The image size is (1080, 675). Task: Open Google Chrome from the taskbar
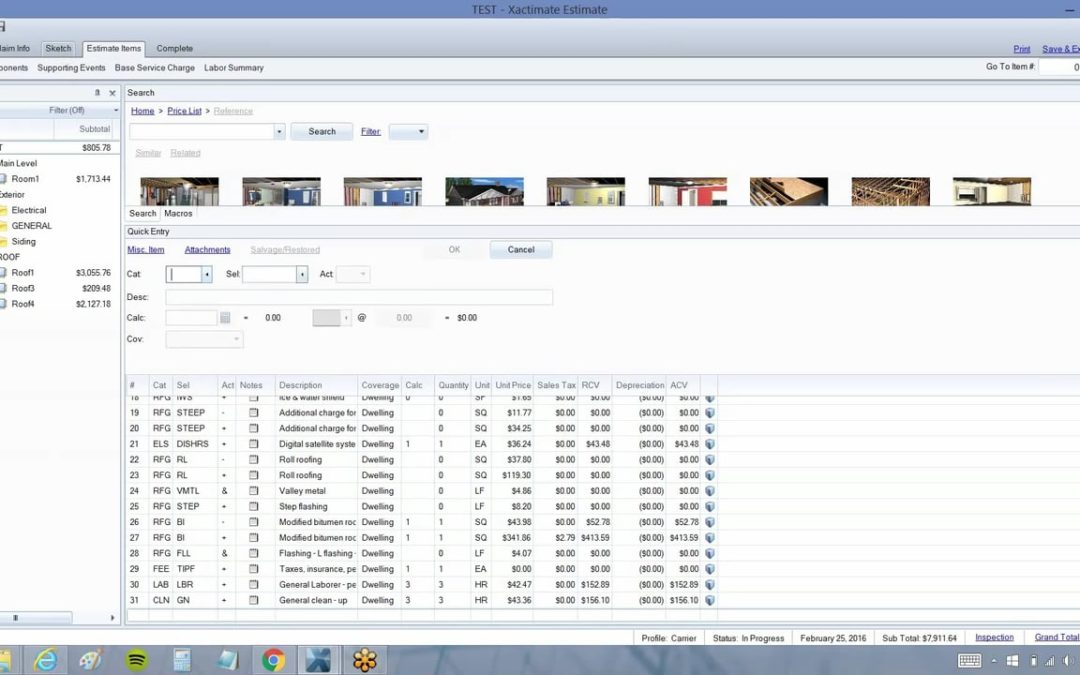click(273, 661)
